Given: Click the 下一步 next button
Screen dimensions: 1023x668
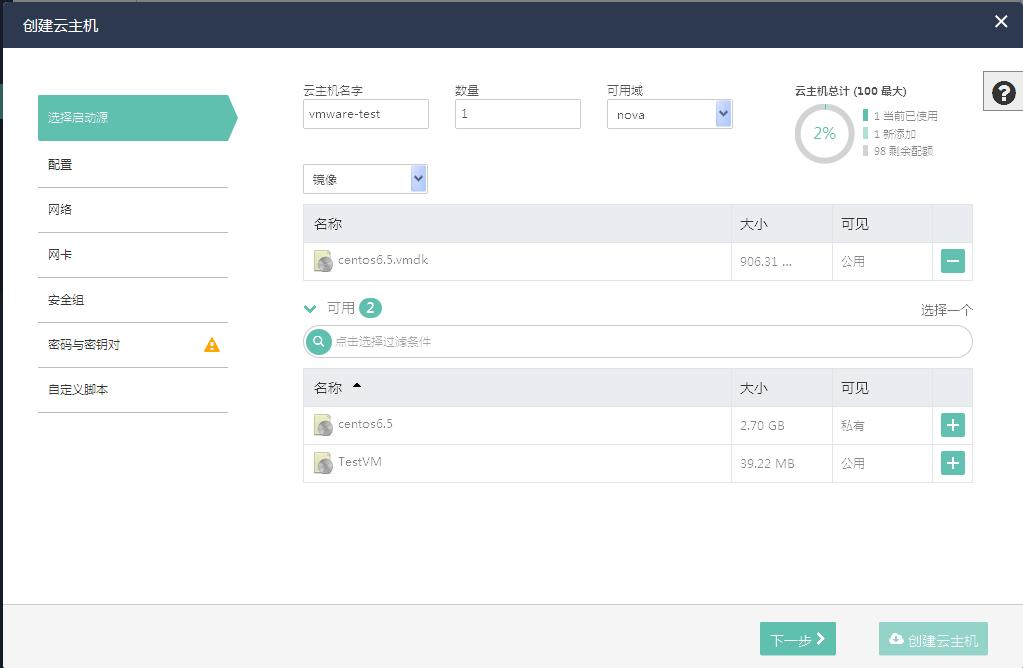Looking at the screenshot, I should [x=797, y=640].
